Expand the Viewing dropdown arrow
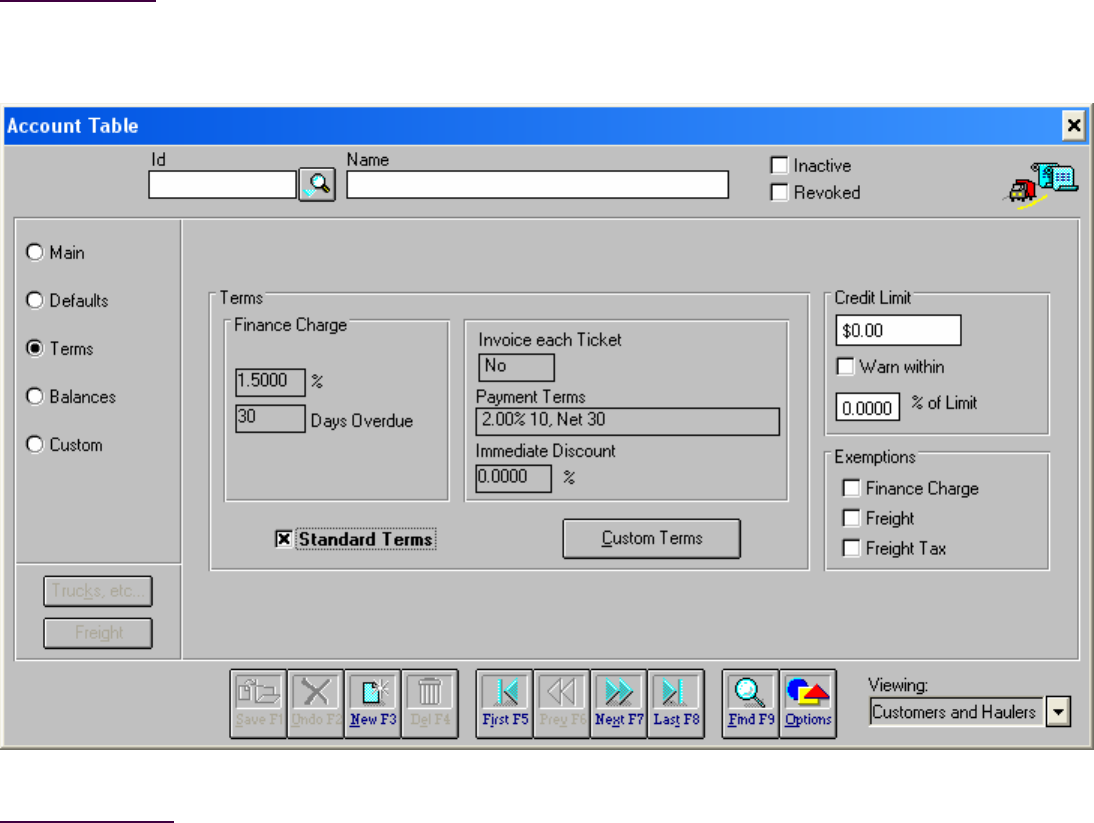Image resolution: width=1094 pixels, height=823 pixels. [x=1058, y=712]
